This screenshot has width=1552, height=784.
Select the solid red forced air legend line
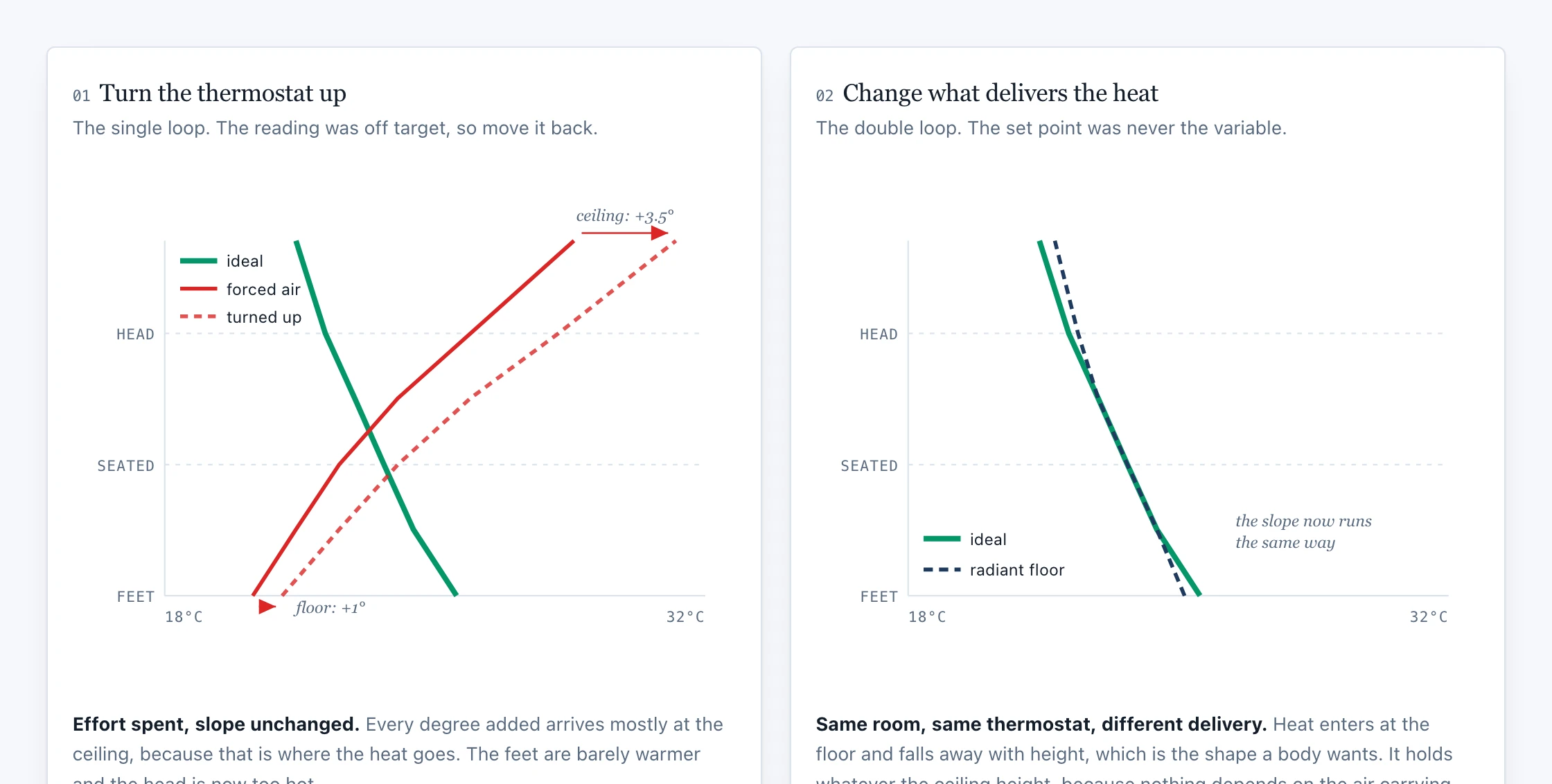[x=199, y=289]
